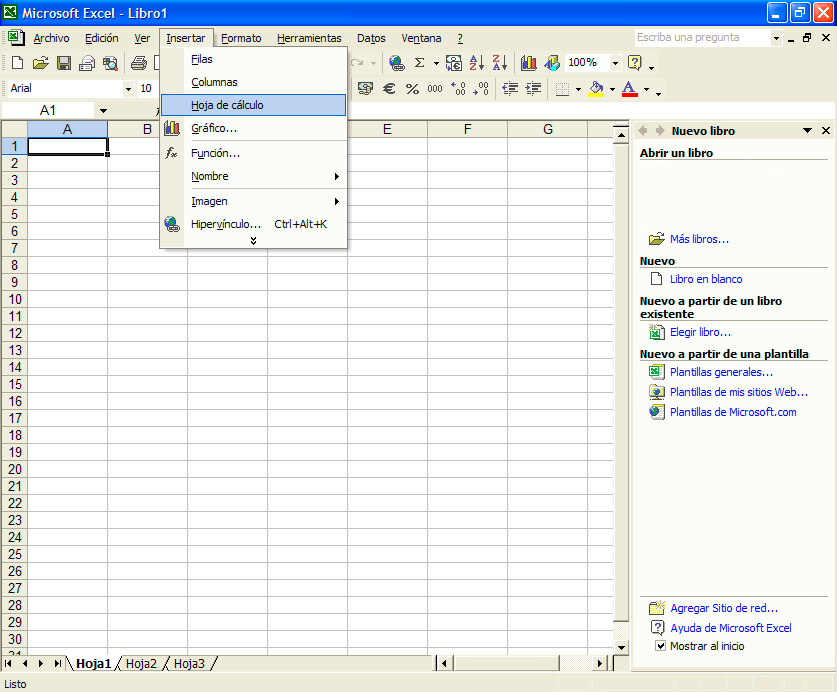Open the Borders dropdown arrow
This screenshot has width=837, height=692.
tap(578, 89)
